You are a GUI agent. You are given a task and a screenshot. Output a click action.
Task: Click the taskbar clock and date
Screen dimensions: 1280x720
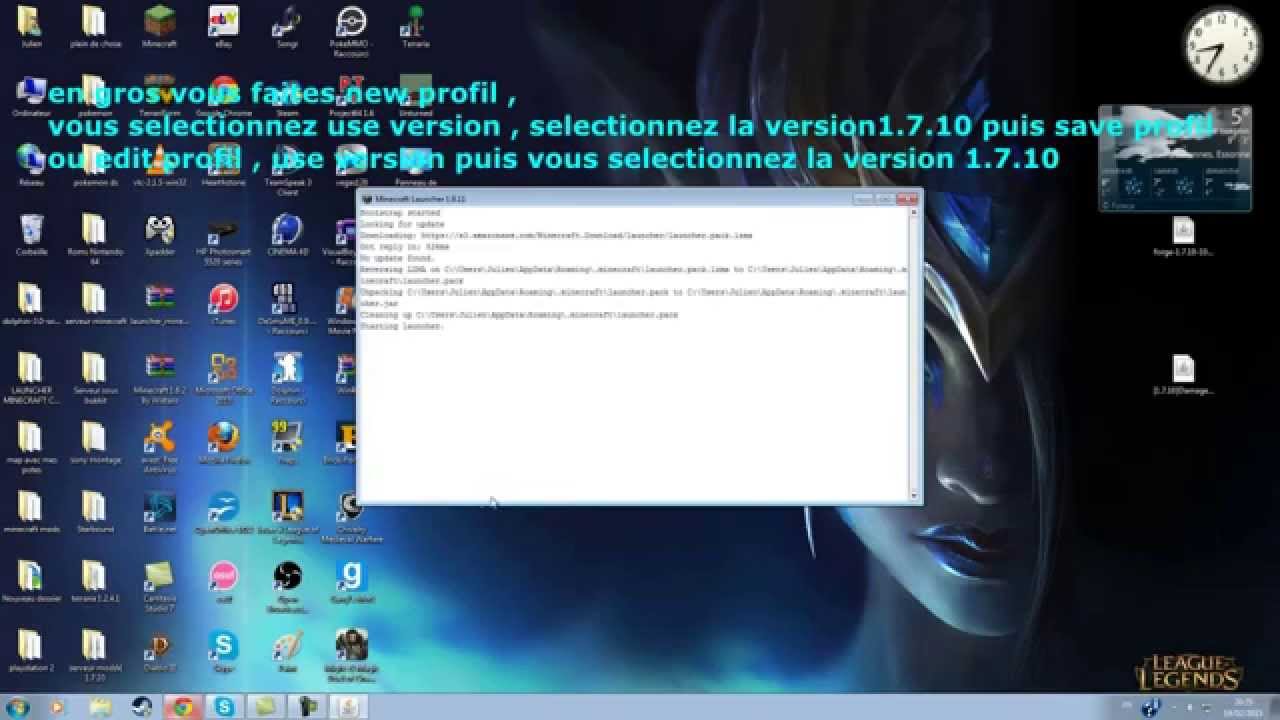(x=1244, y=706)
